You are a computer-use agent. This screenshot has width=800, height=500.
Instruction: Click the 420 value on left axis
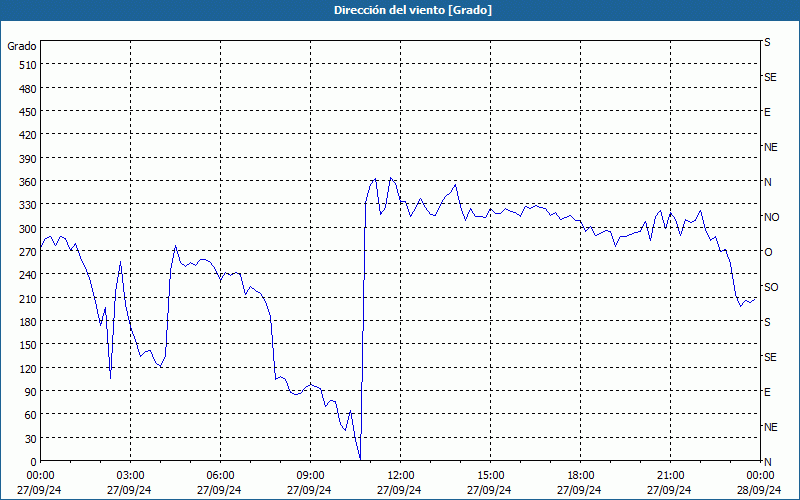(28, 135)
